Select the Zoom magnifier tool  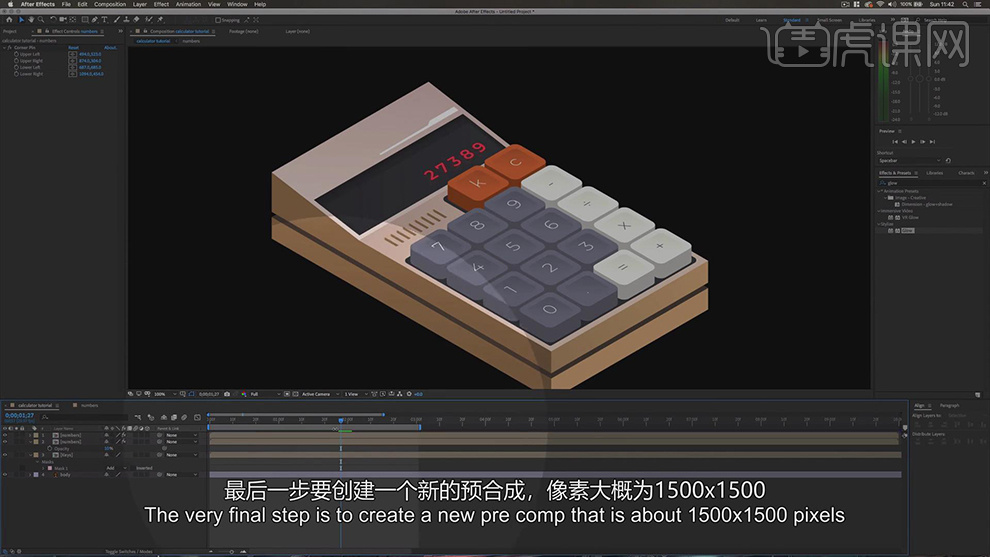click(41, 20)
